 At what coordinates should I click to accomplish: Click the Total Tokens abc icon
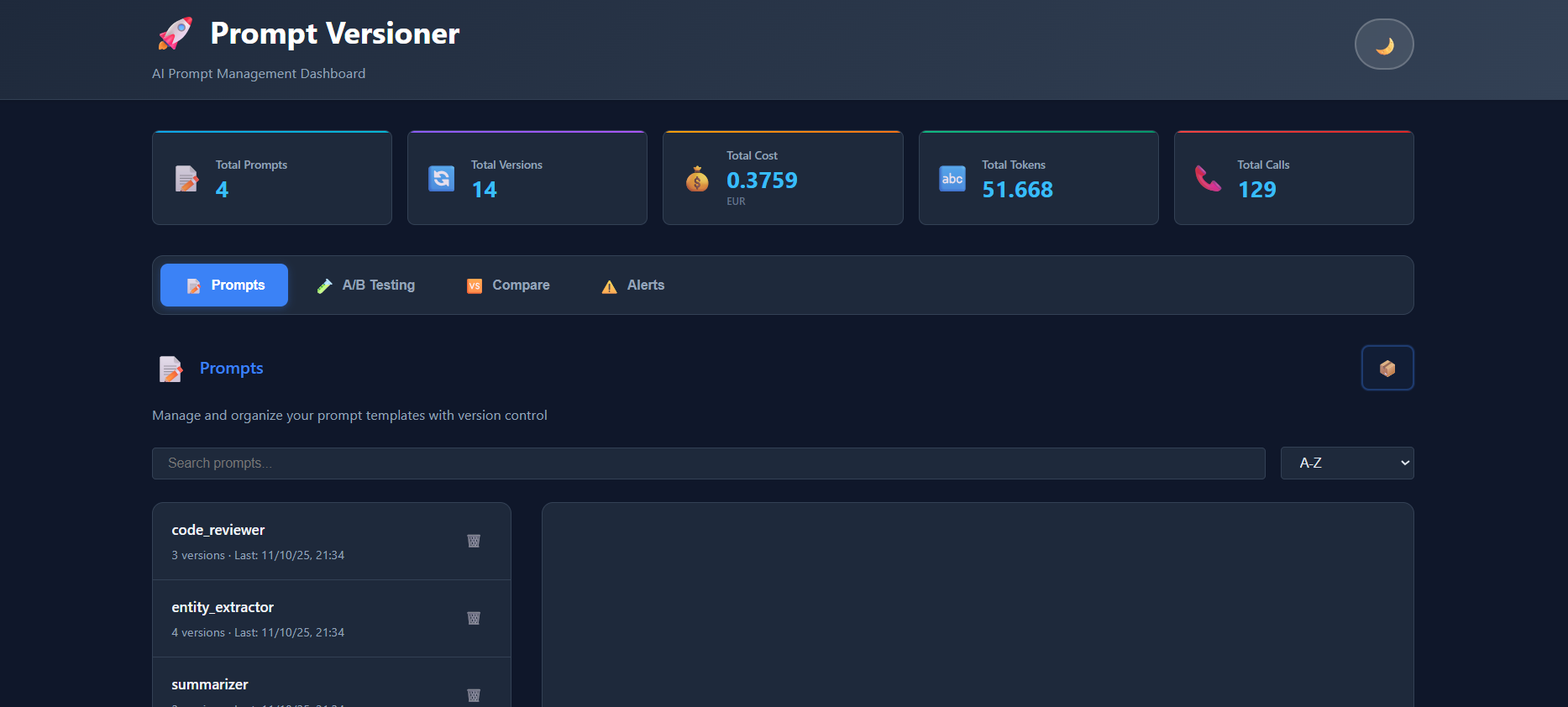coord(952,178)
